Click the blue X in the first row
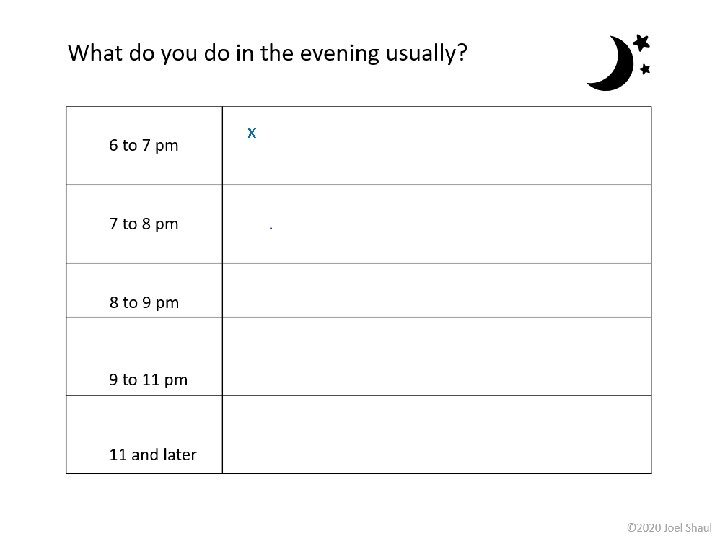 coord(252,133)
